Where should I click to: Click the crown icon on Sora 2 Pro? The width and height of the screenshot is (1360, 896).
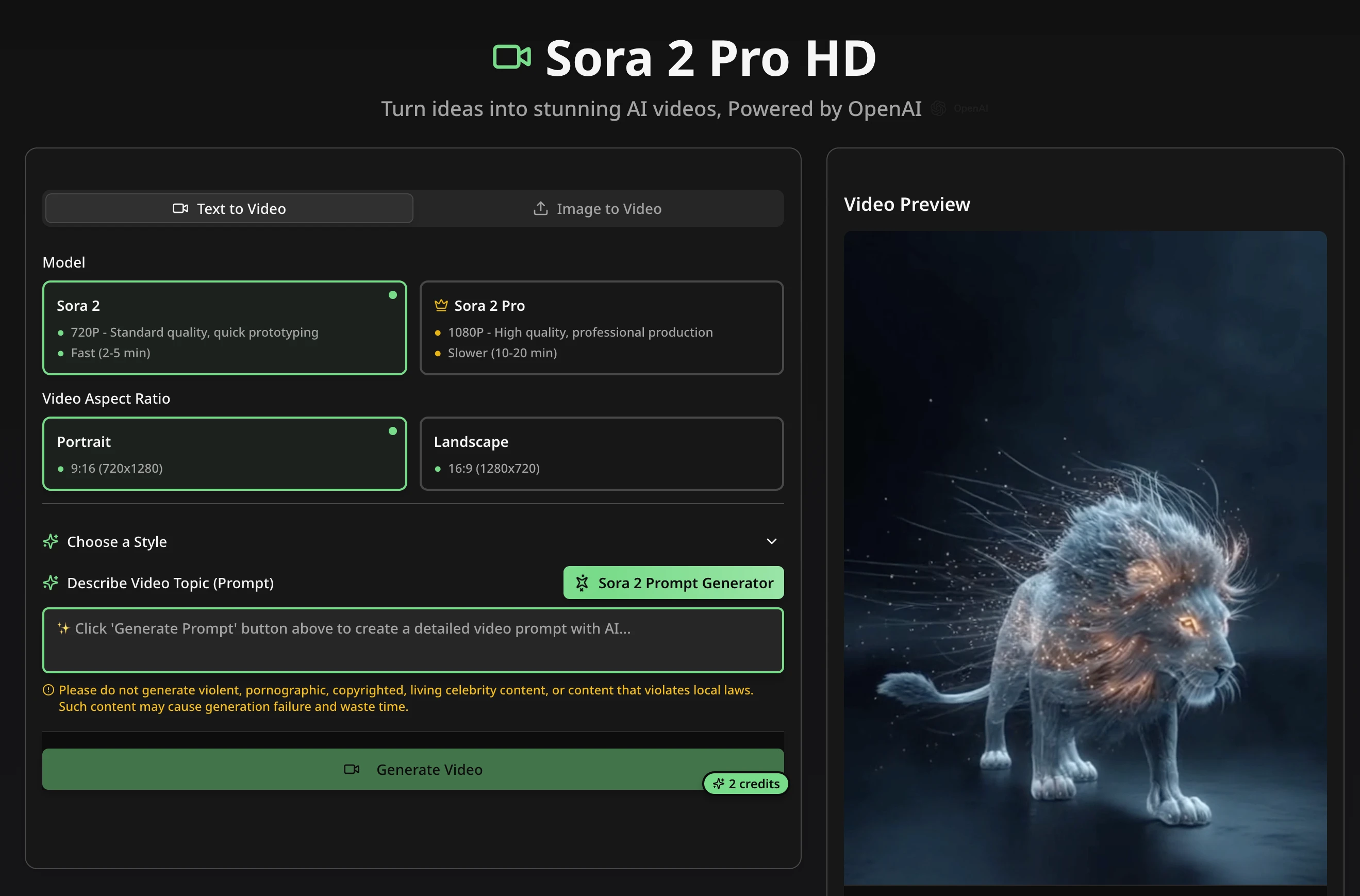441,305
